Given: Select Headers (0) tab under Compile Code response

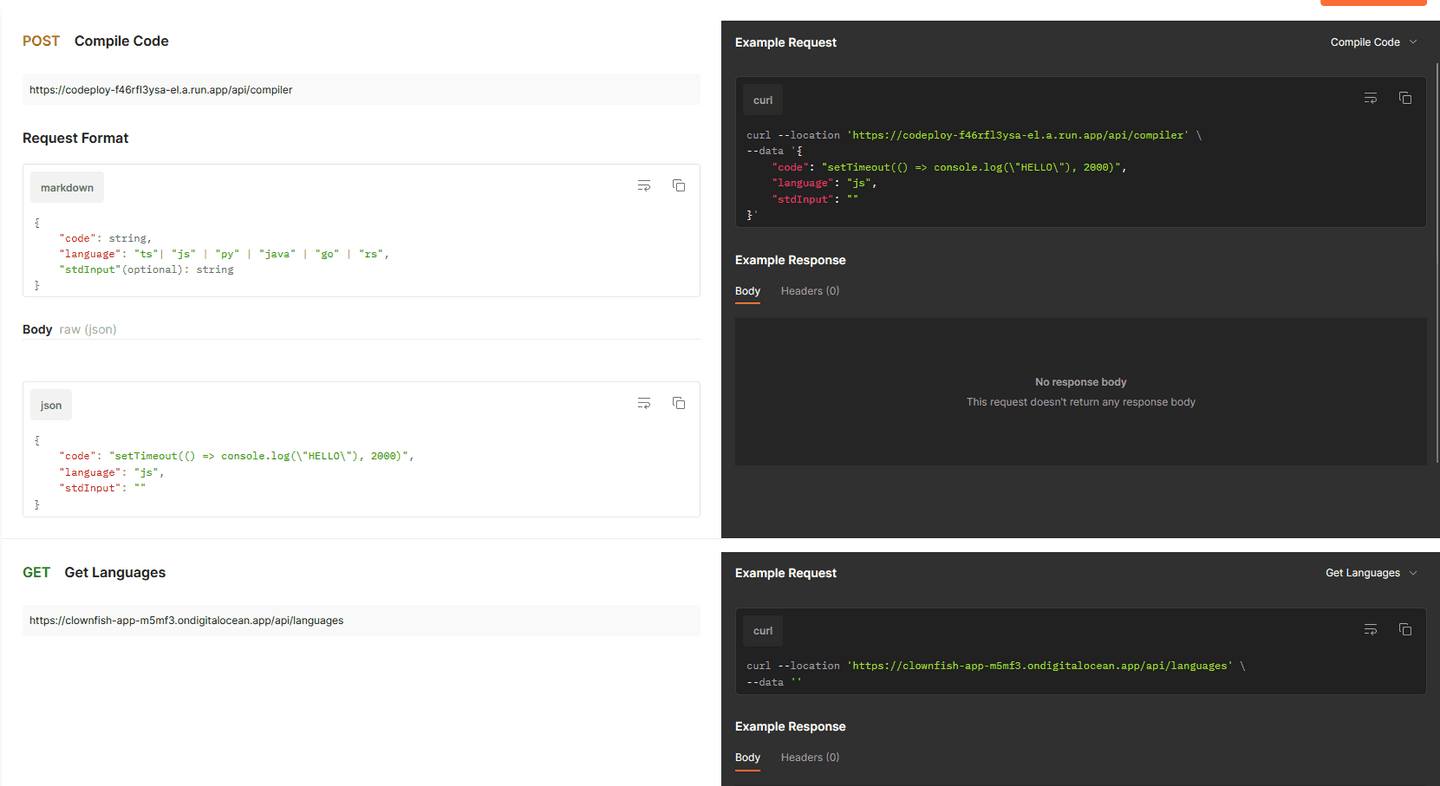Looking at the screenshot, I should [810, 291].
